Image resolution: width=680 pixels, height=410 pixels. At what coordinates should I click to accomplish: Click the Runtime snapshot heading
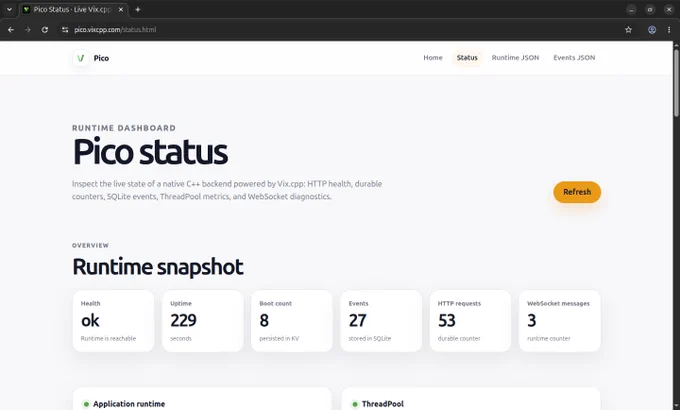pos(158,267)
